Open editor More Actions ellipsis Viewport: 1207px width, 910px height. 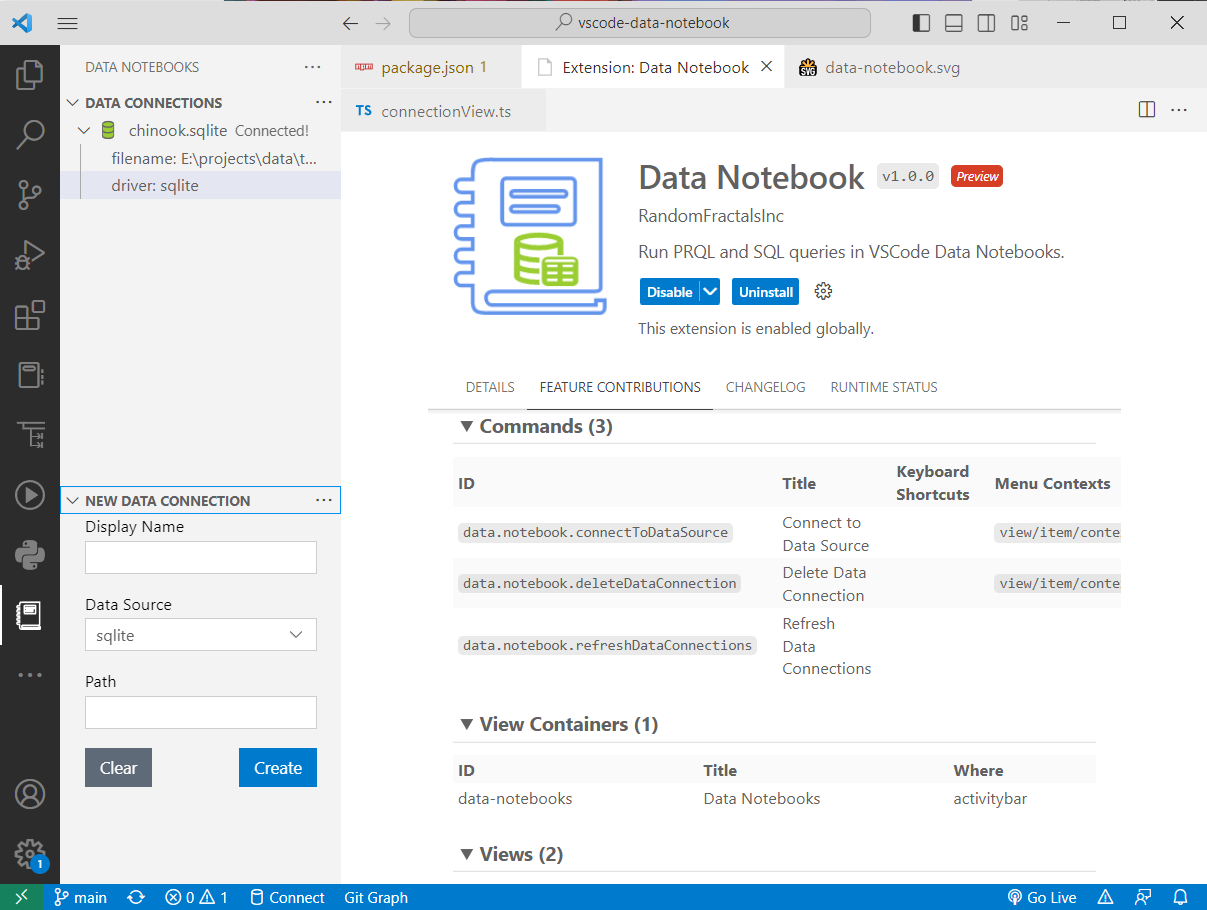(x=1179, y=110)
